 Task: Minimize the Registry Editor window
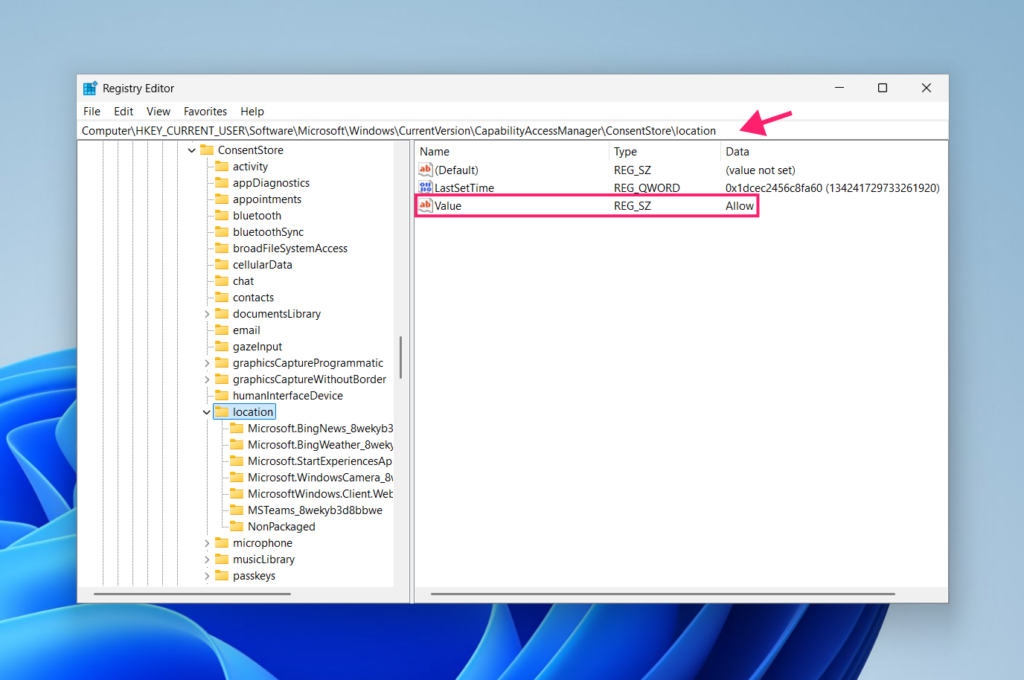pyautogui.click(x=839, y=88)
